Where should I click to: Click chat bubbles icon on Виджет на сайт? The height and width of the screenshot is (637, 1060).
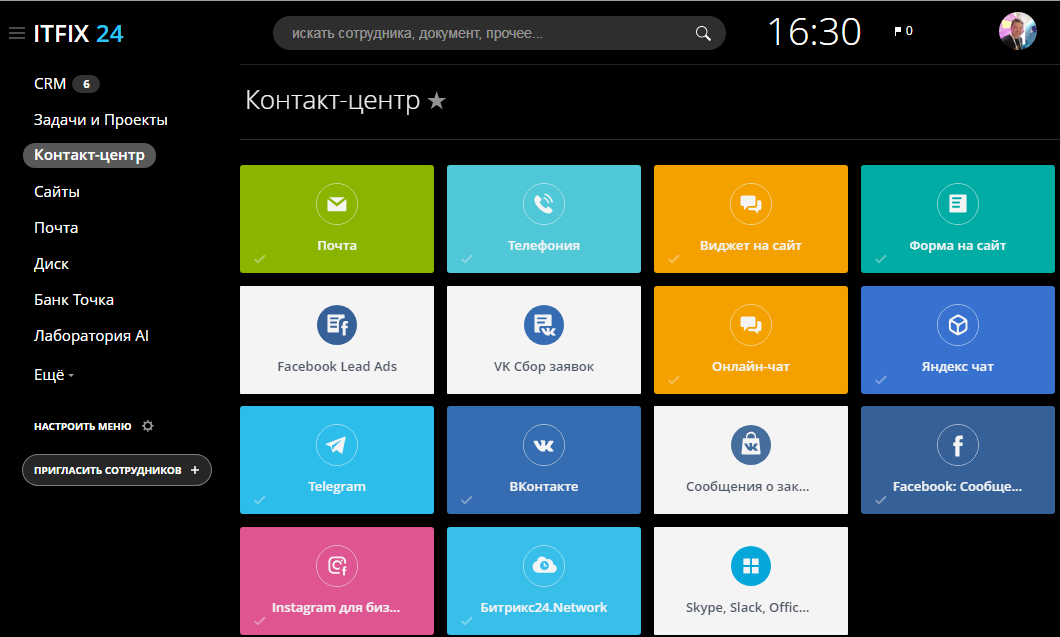point(750,204)
